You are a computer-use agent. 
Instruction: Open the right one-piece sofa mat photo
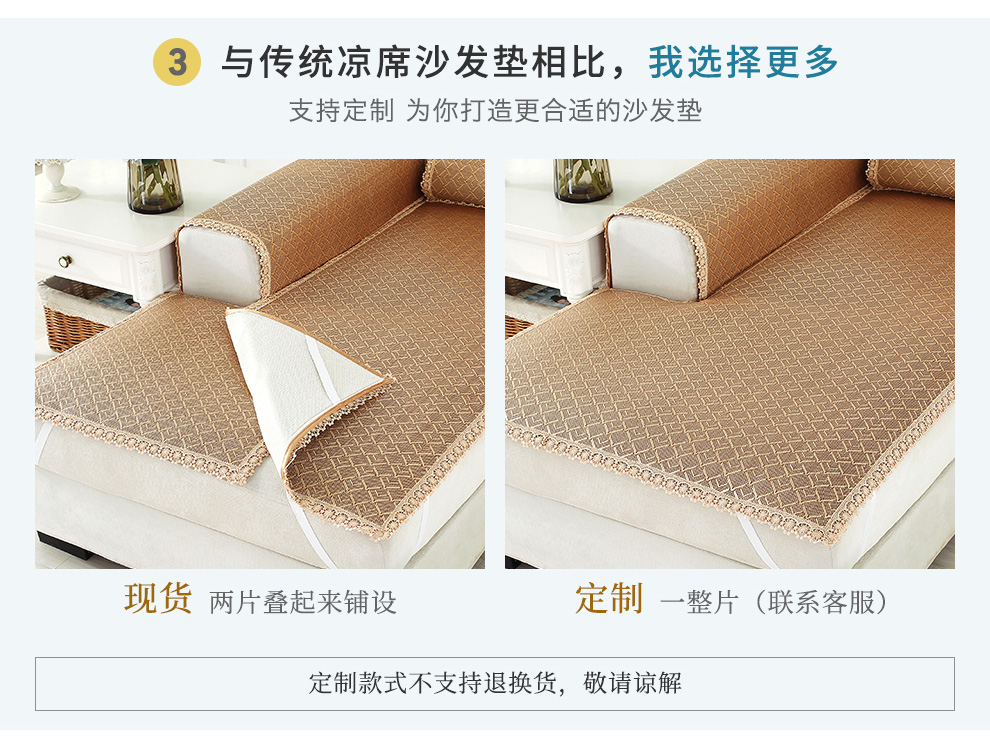729,364
